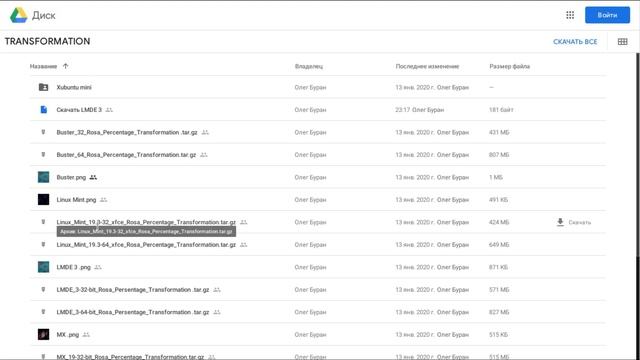Click archive icon of LMDE_3-64-bit file
640x360 pixels.
(x=43, y=312)
